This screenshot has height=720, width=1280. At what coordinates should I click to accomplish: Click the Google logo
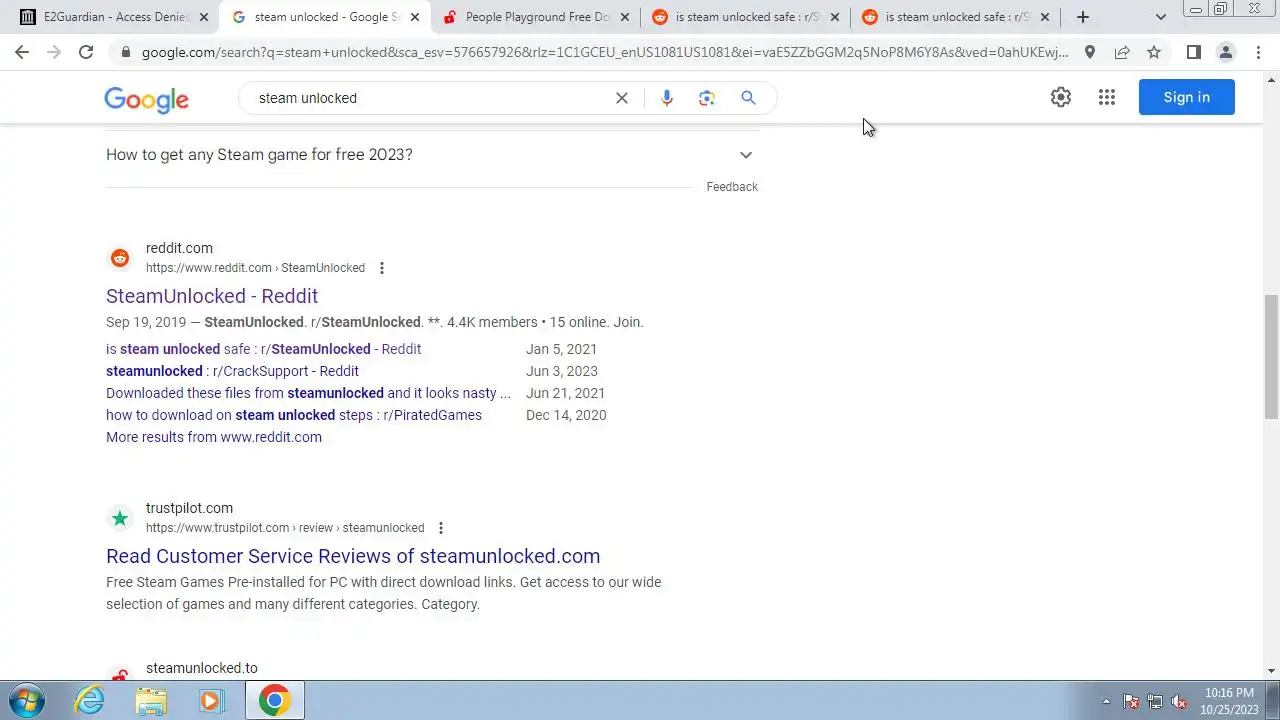coord(146,99)
